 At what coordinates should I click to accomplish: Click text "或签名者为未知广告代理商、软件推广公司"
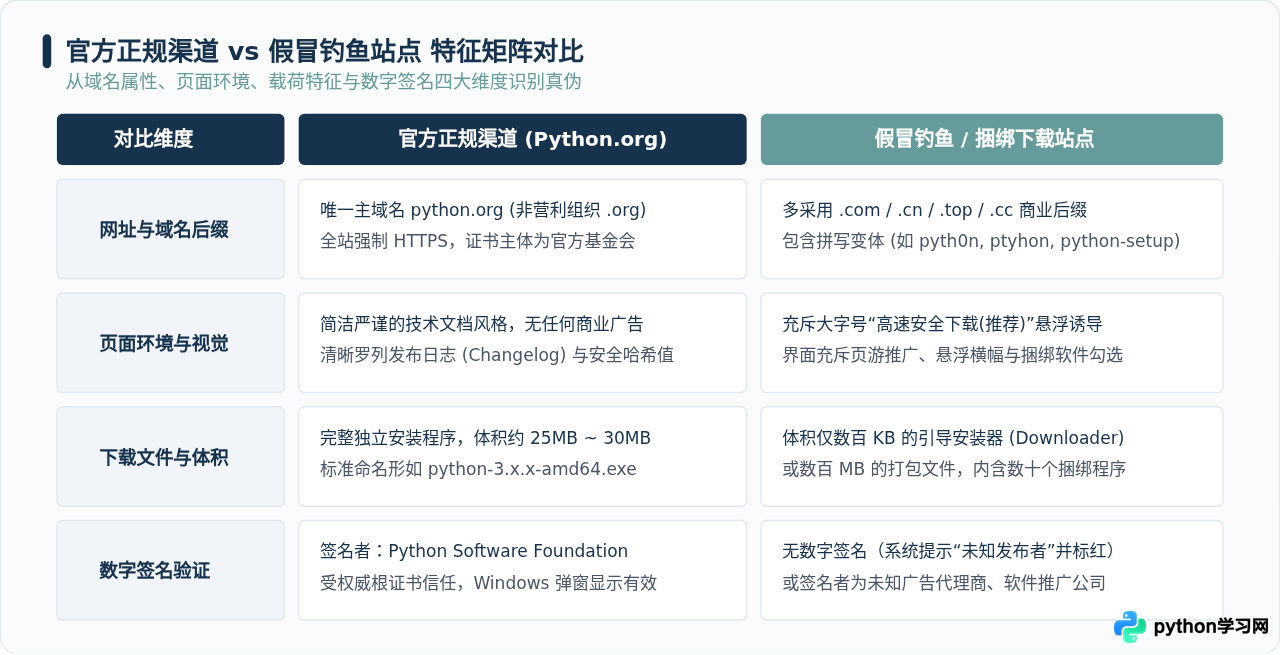click(x=944, y=583)
